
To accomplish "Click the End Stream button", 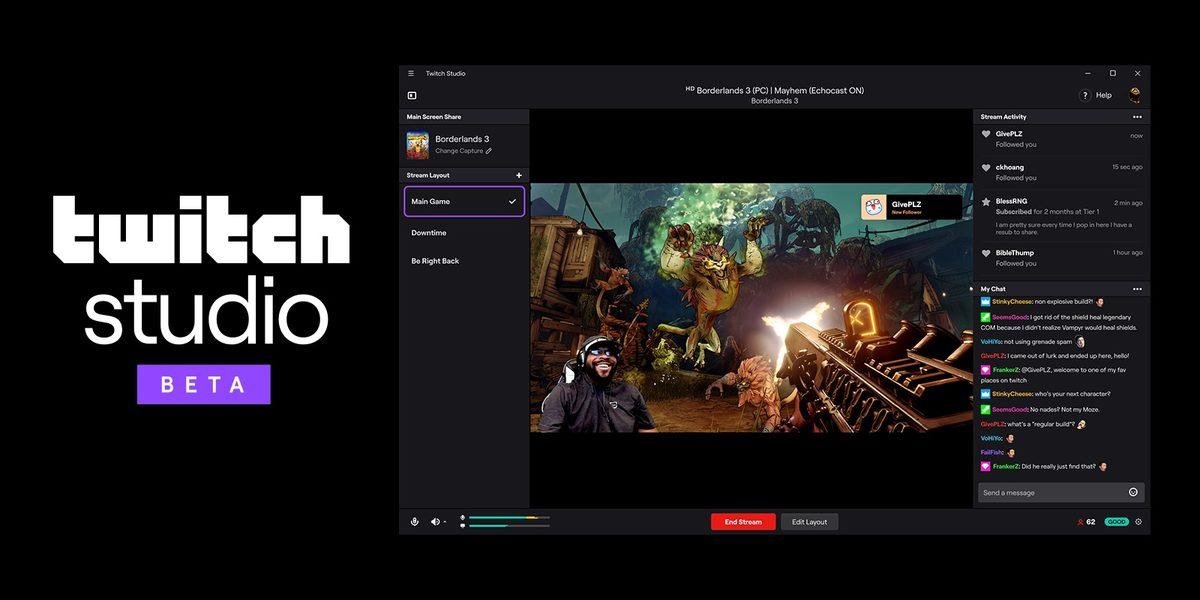I will point(743,521).
